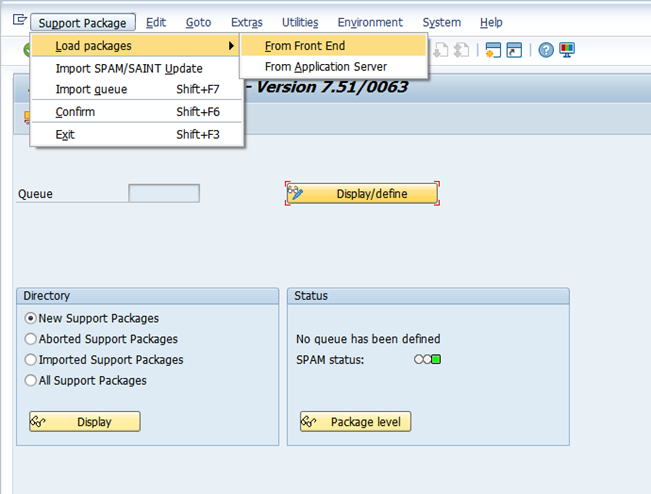Screen dimensions: 651x494
Task: Click the Display/define button
Action: 362,193
